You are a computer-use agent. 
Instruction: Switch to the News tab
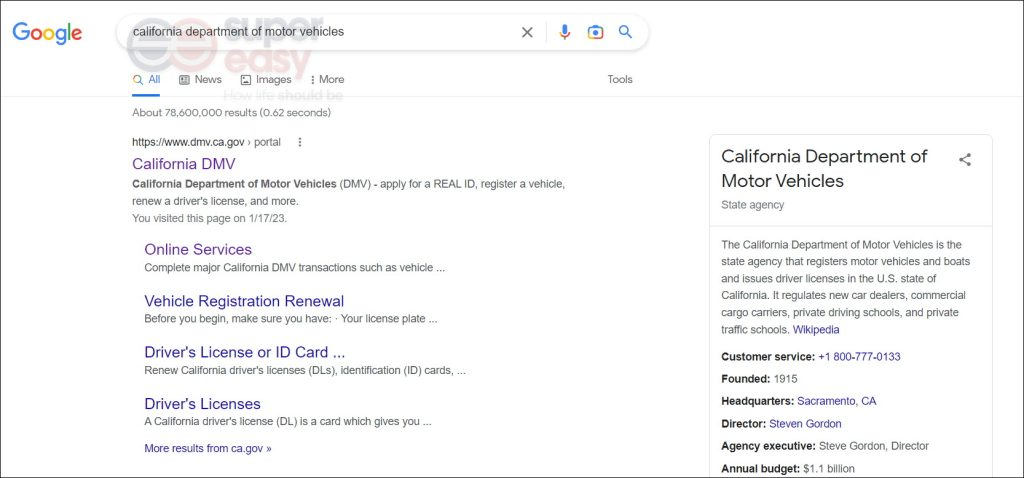[x=200, y=80]
